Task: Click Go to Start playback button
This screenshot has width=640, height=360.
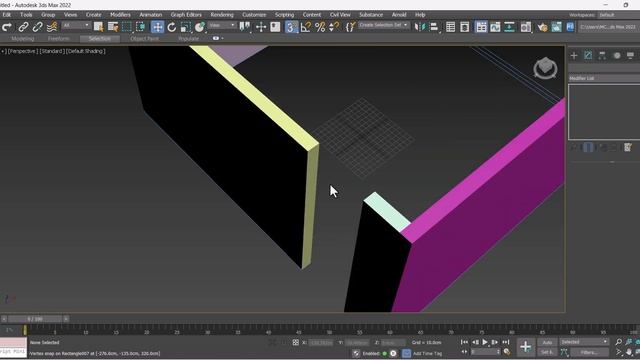Action: pyautogui.click(x=464, y=342)
